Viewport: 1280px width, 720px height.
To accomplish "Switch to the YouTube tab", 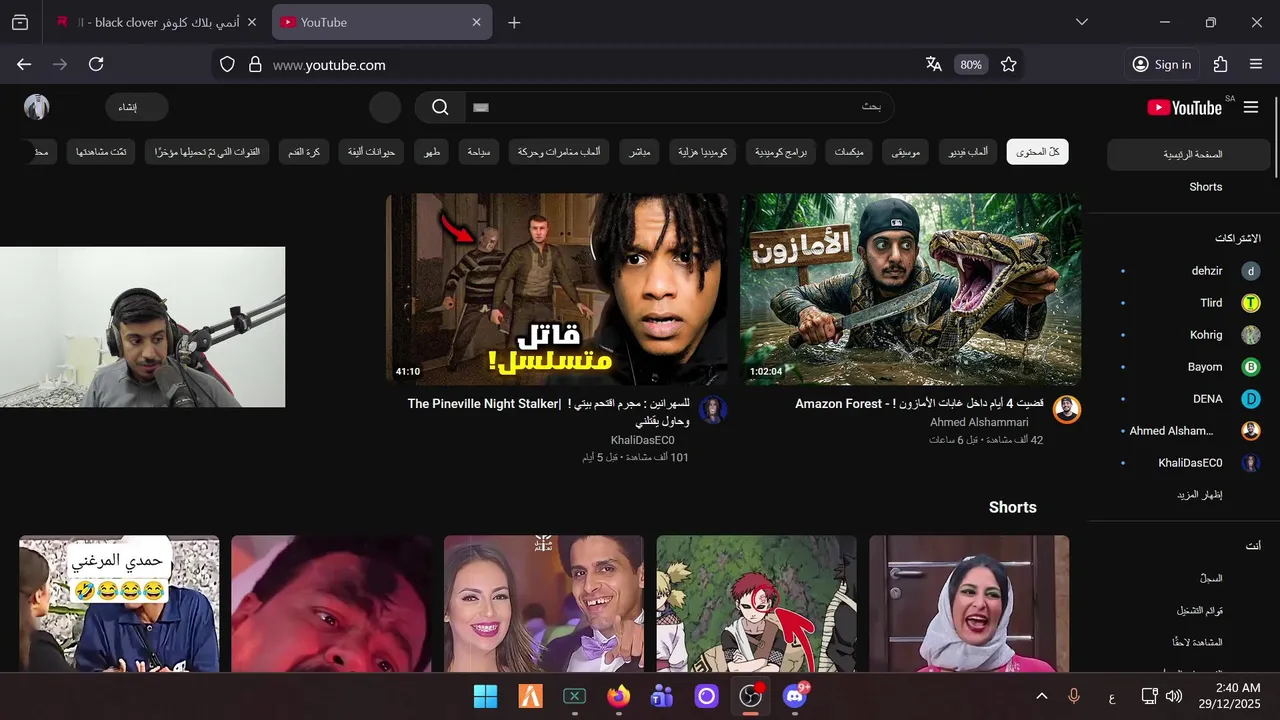I will click(381, 22).
